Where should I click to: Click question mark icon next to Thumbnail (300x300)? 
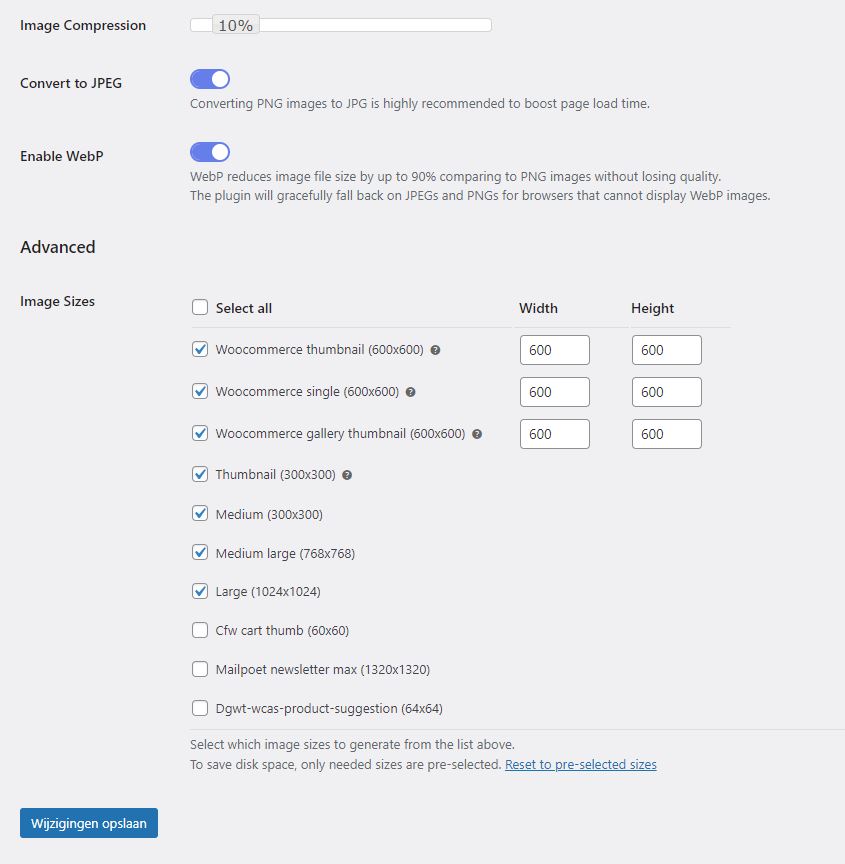[347, 474]
